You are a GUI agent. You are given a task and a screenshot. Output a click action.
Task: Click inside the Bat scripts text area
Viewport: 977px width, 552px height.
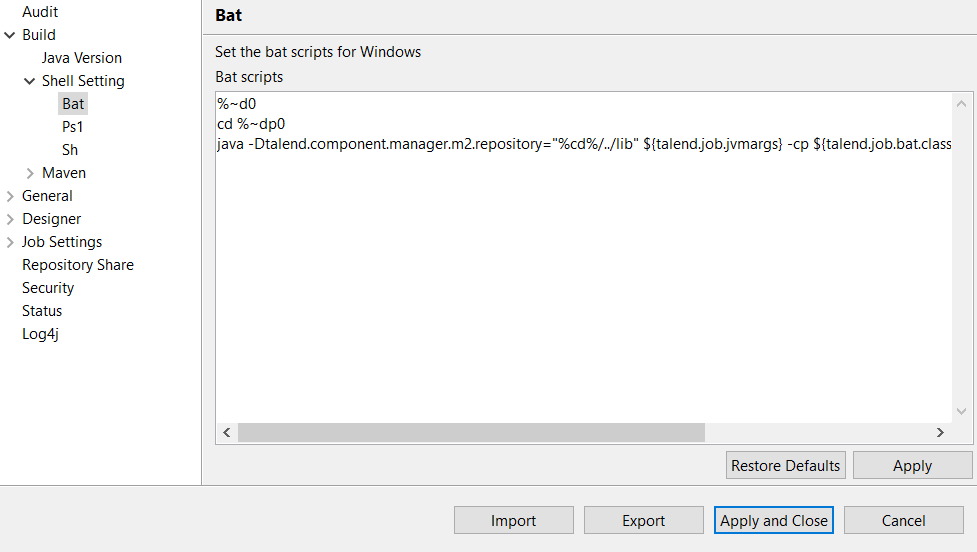point(580,280)
